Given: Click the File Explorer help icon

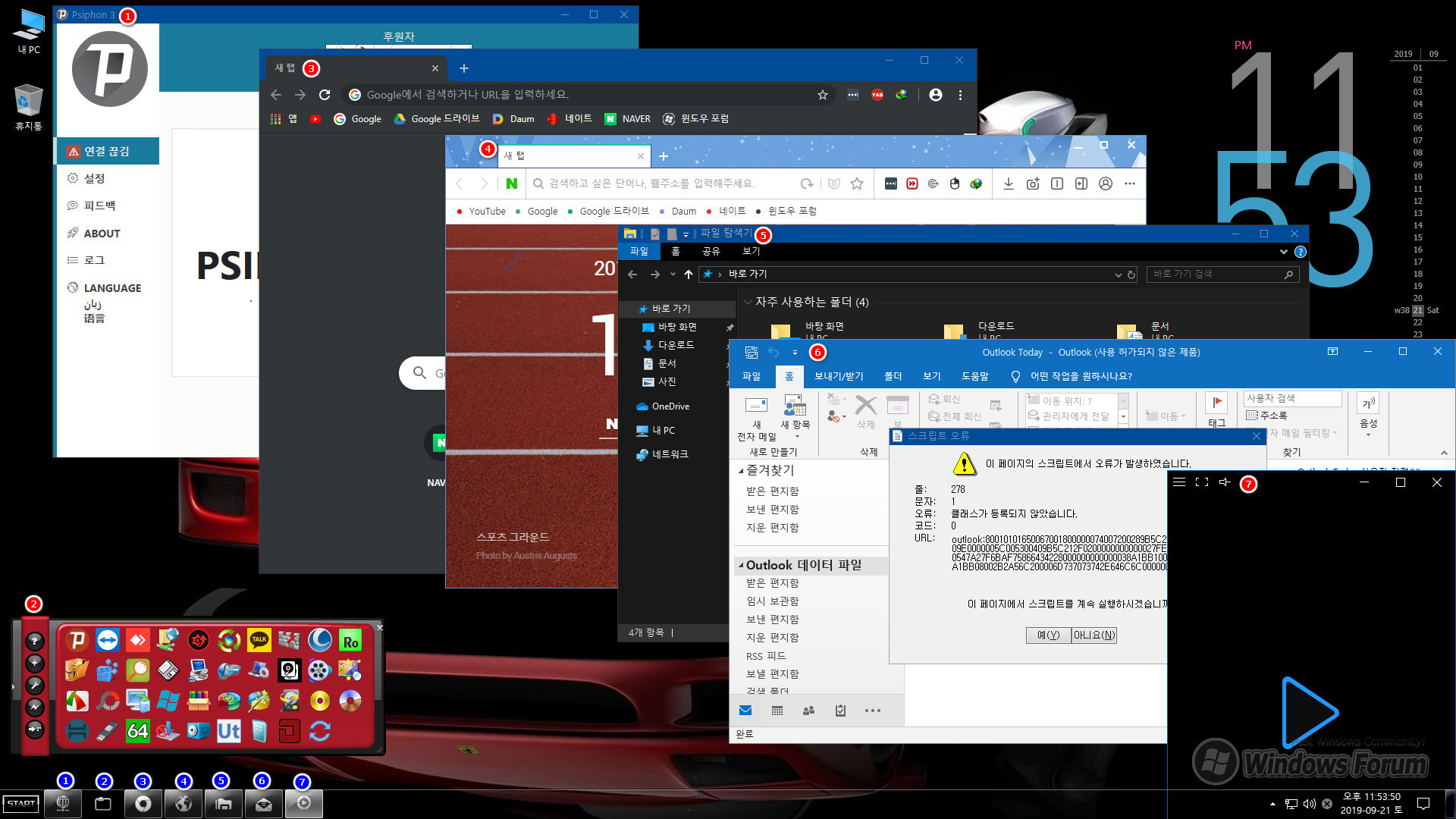Looking at the screenshot, I should click(1301, 252).
